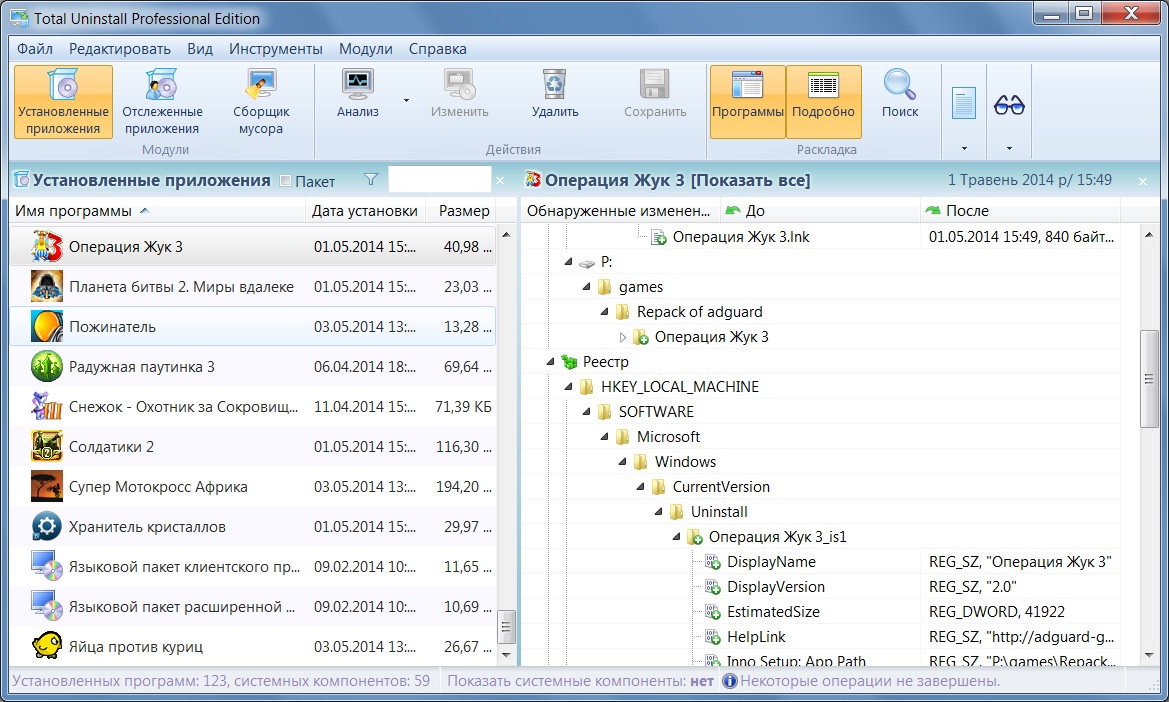The width and height of the screenshot is (1169, 702).
Task: Open the Модули menu
Action: (x=366, y=48)
